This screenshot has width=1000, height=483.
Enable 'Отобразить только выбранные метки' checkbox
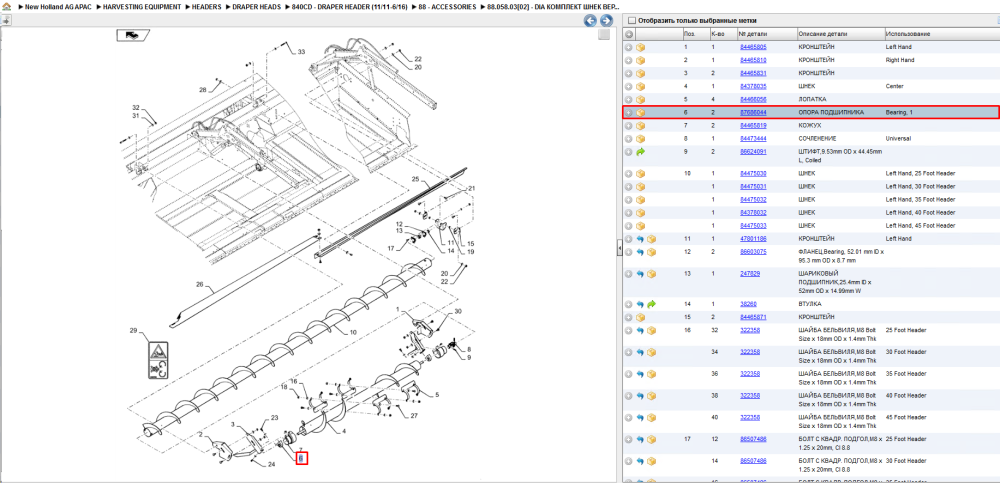point(631,20)
